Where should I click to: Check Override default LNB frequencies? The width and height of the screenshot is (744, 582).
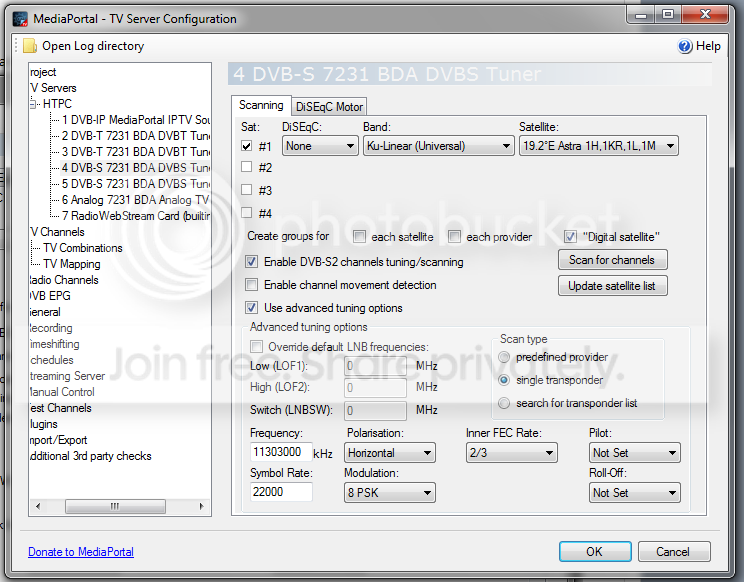pyautogui.click(x=257, y=347)
